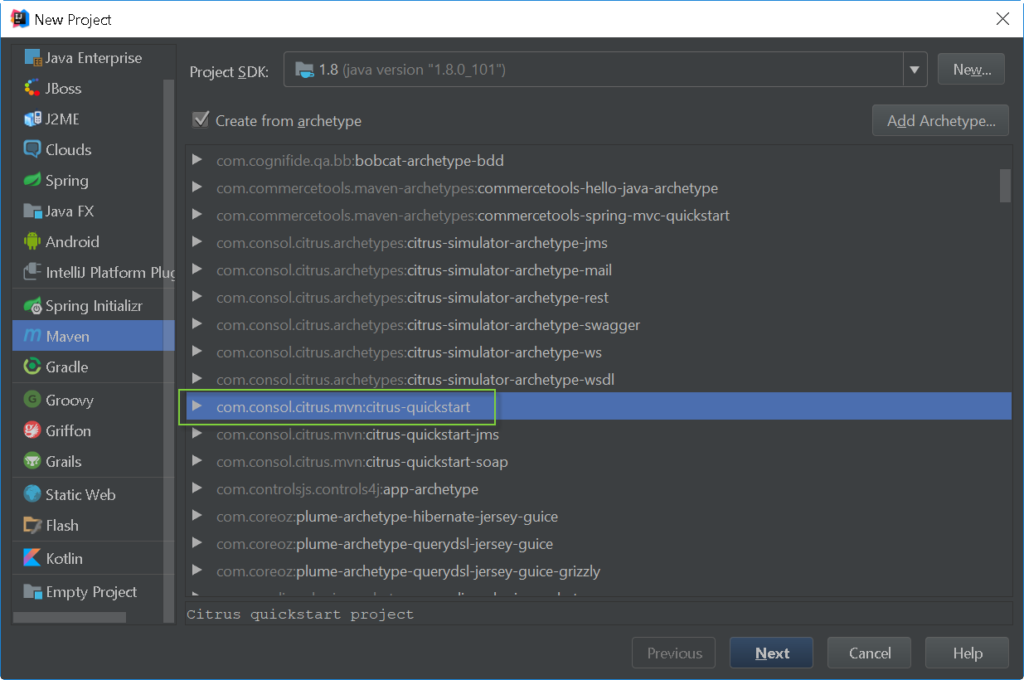This screenshot has height=680, width=1024.
Task: Expand the bobcat-archetype-bdd archetype
Action: pyautogui.click(x=197, y=159)
